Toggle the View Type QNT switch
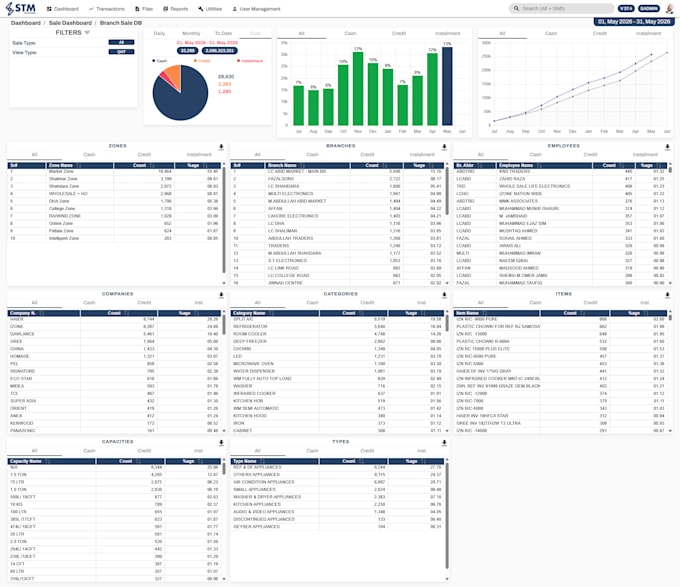 [x=121, y=52]
